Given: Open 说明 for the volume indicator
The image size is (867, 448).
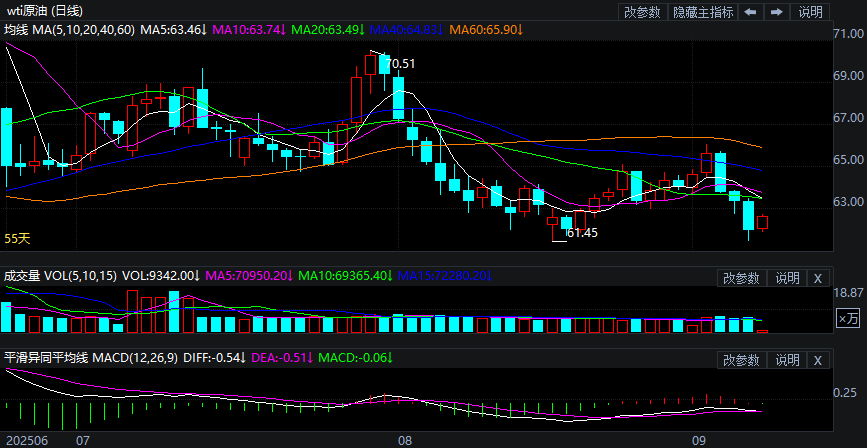Looking at the screenshot, I should pos(787,278).
